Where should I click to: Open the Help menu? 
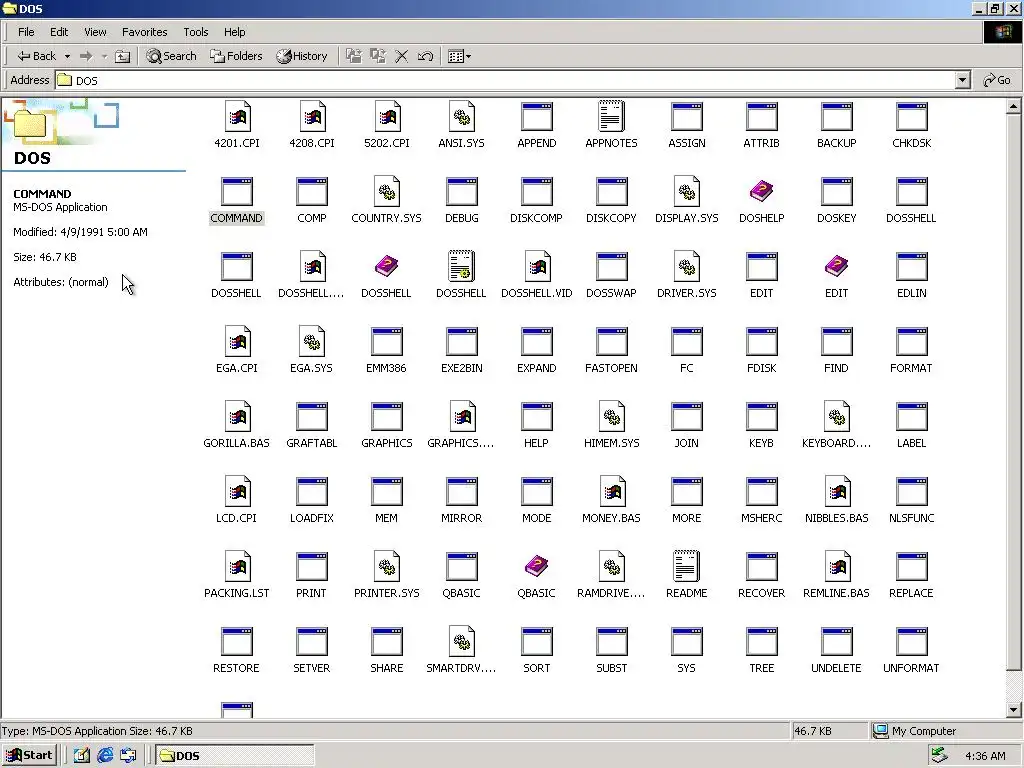[x=234, y=32]
